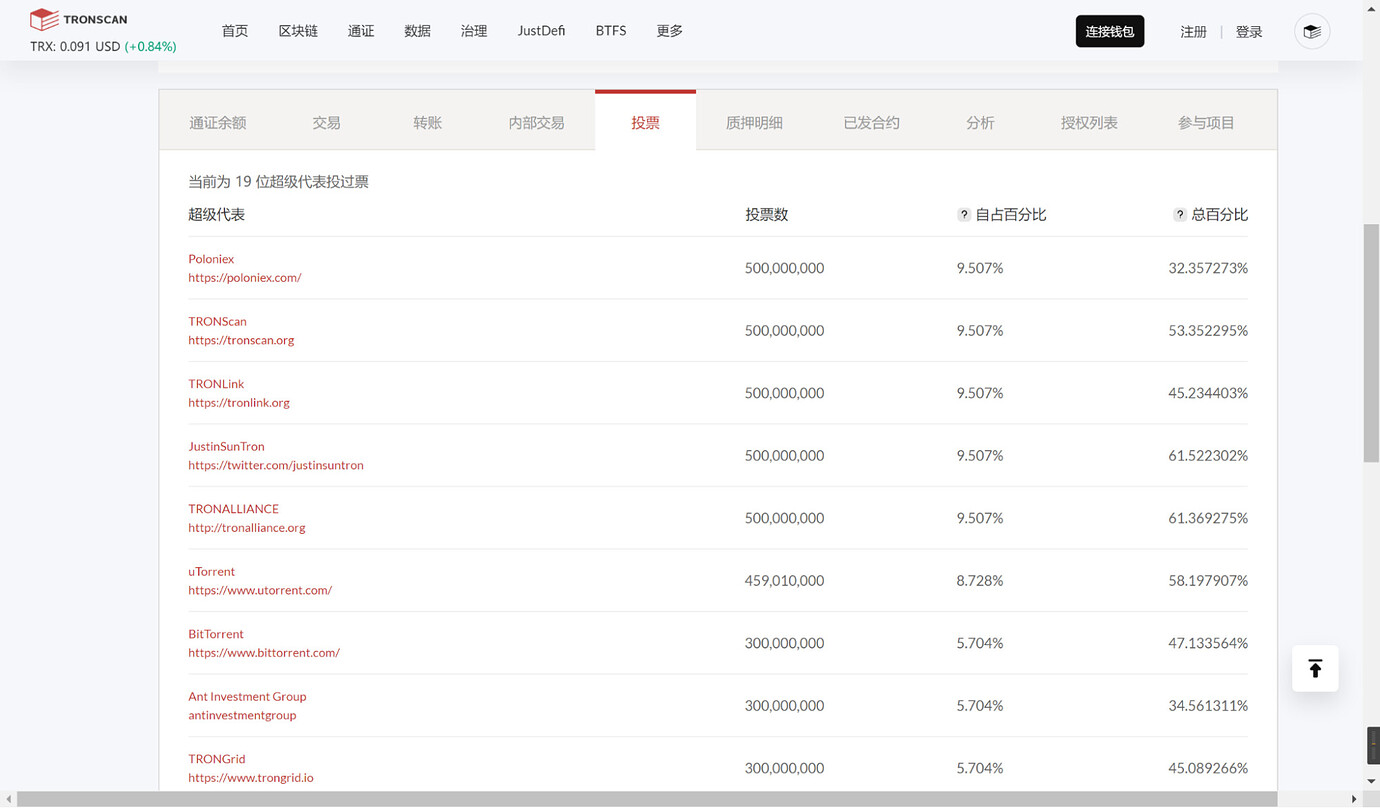The width and height of the screenshot is (1380, 808).
Task: Visit the tronlink.org link
Action: tap(239, 402)
